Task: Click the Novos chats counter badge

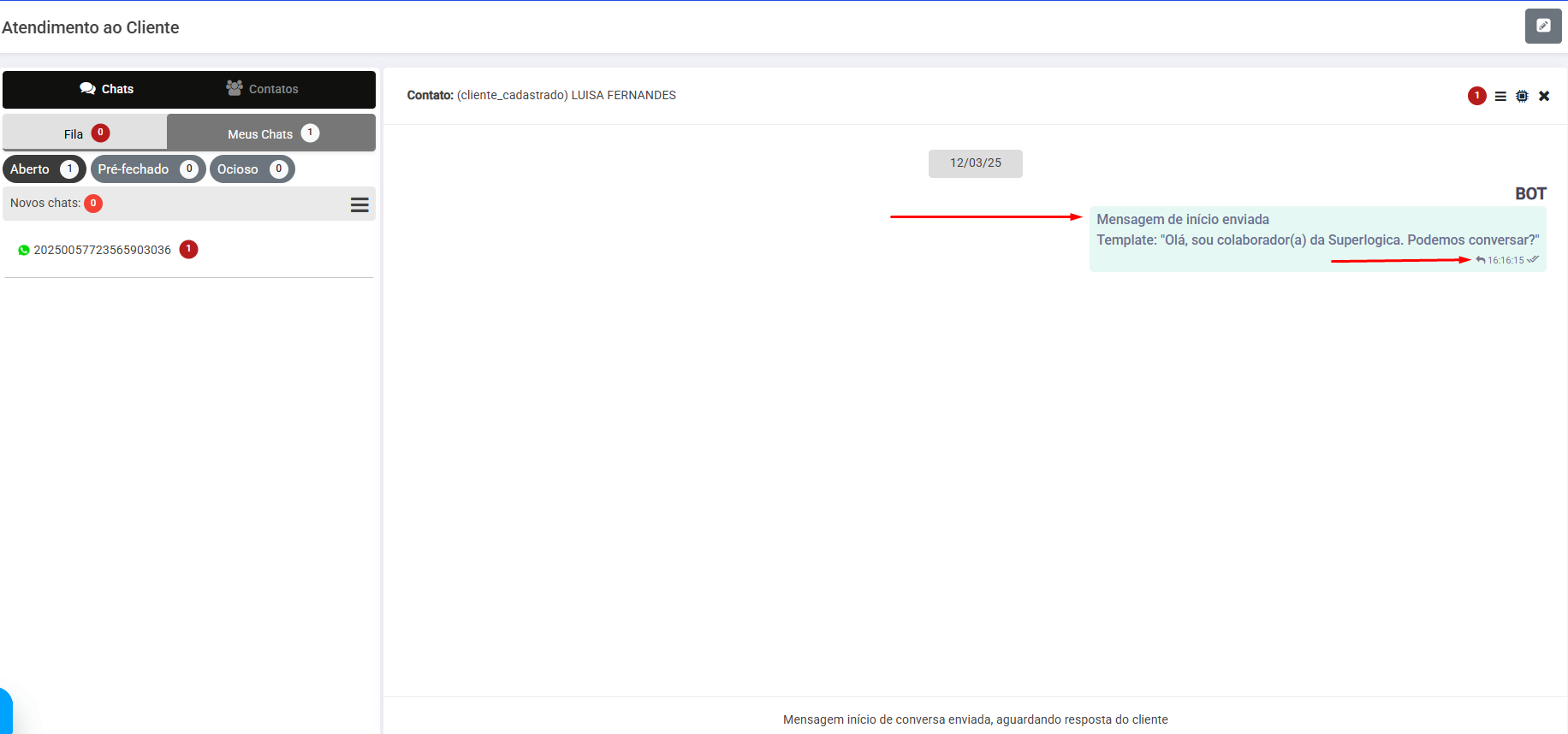Action: 93,204
